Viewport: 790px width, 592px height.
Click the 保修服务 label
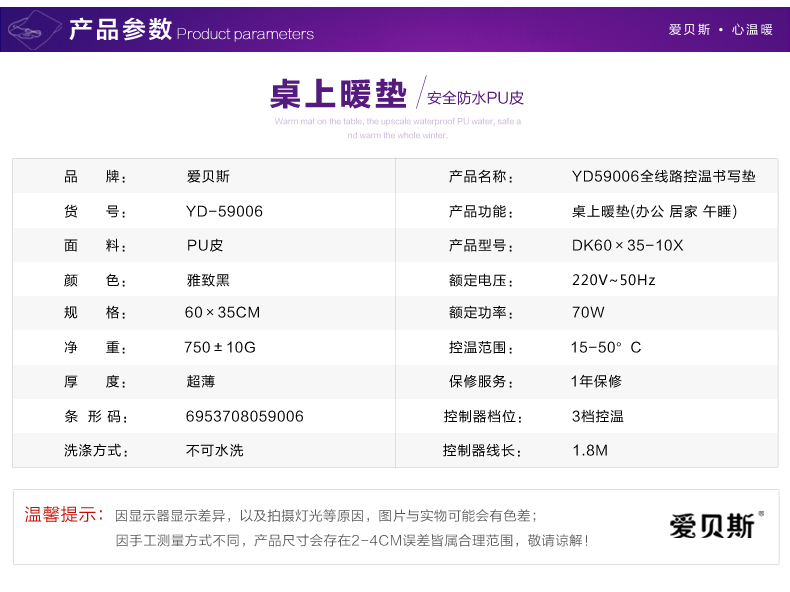tap(481, 381)
